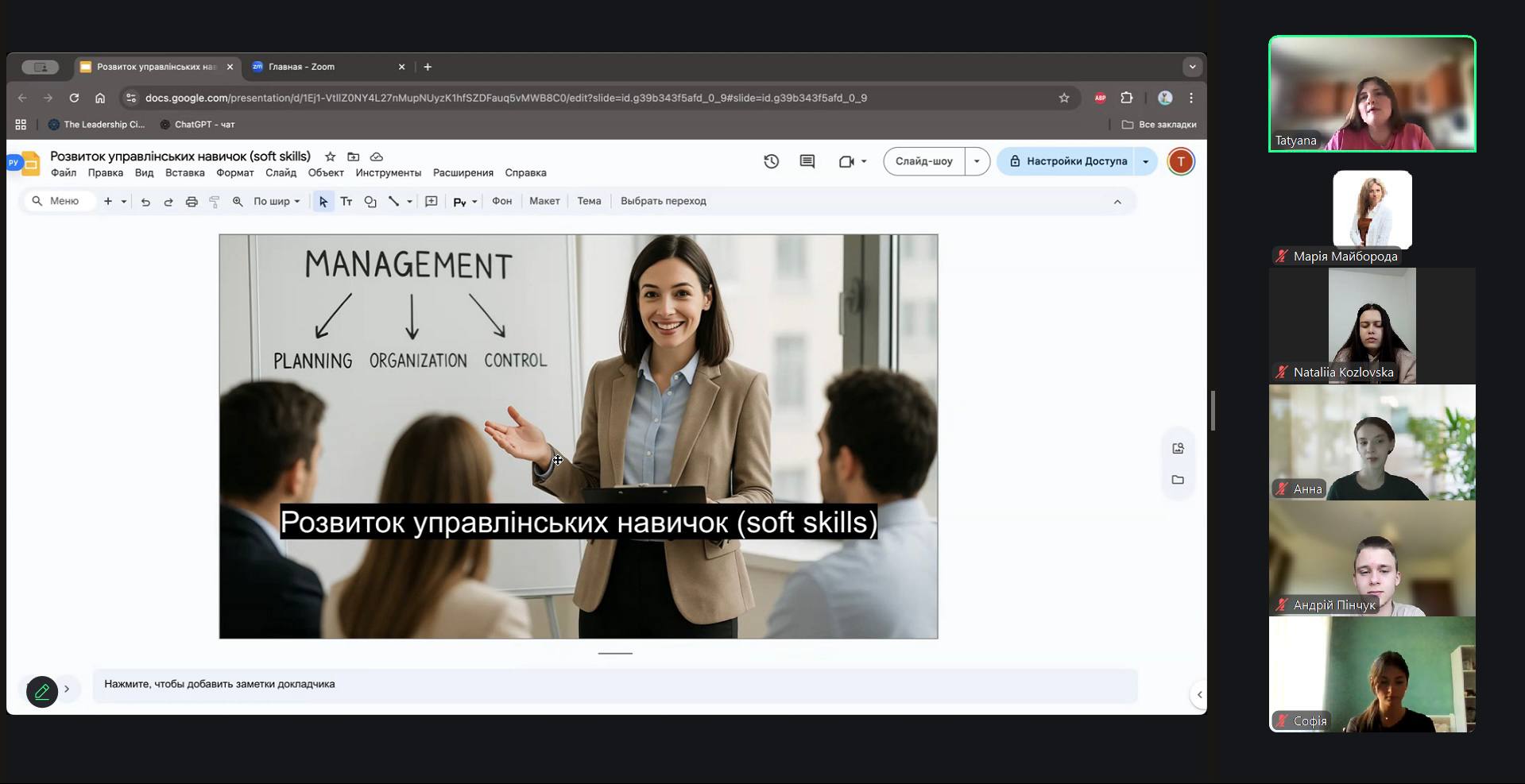This screenshot has width=1525, height=784.
Task: Open the Вставка menu
Action: tap(184, 172)
